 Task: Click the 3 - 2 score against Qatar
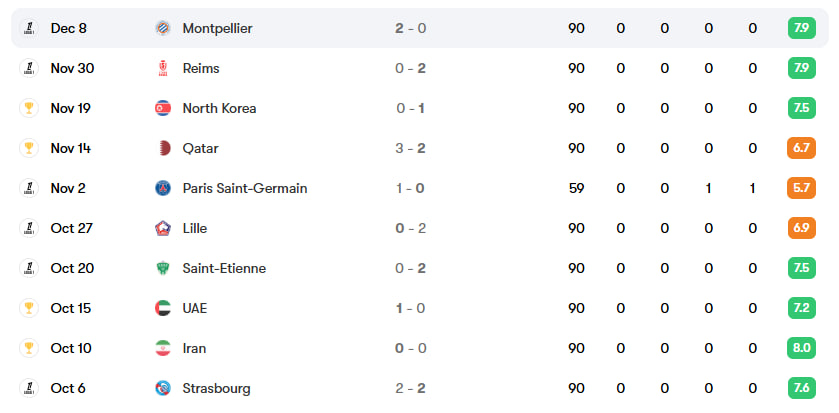coord(410,148)
